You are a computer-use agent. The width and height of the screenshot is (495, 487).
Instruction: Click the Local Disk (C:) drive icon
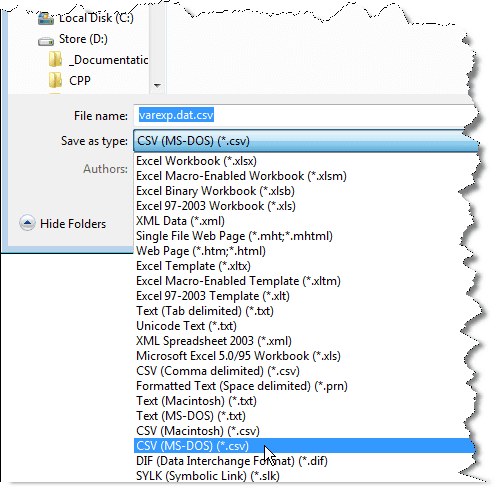tap(46, 19)
